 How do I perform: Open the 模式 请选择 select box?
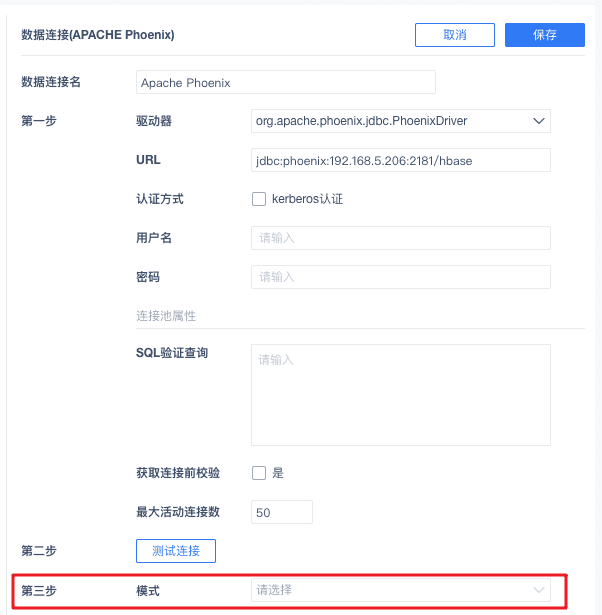coord(400,590)
